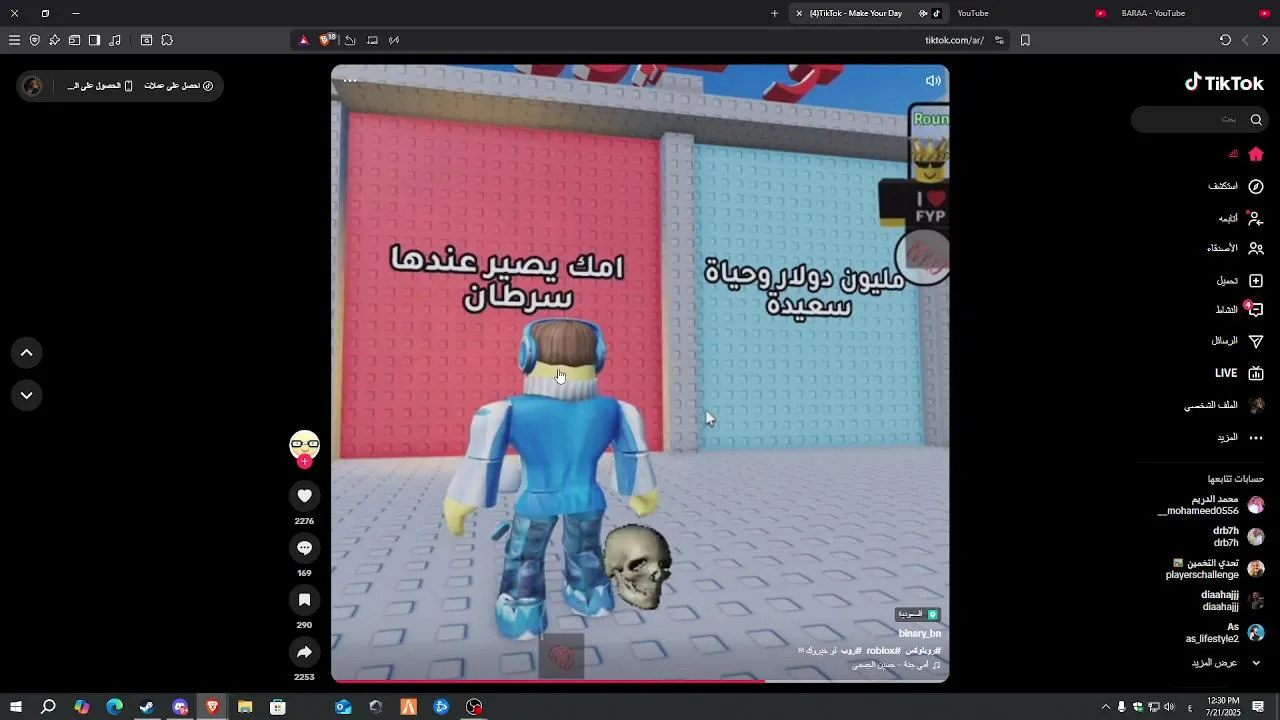Close the TikTok browser tab
The height and width of the screenshot is (720, 1280).
799,13
